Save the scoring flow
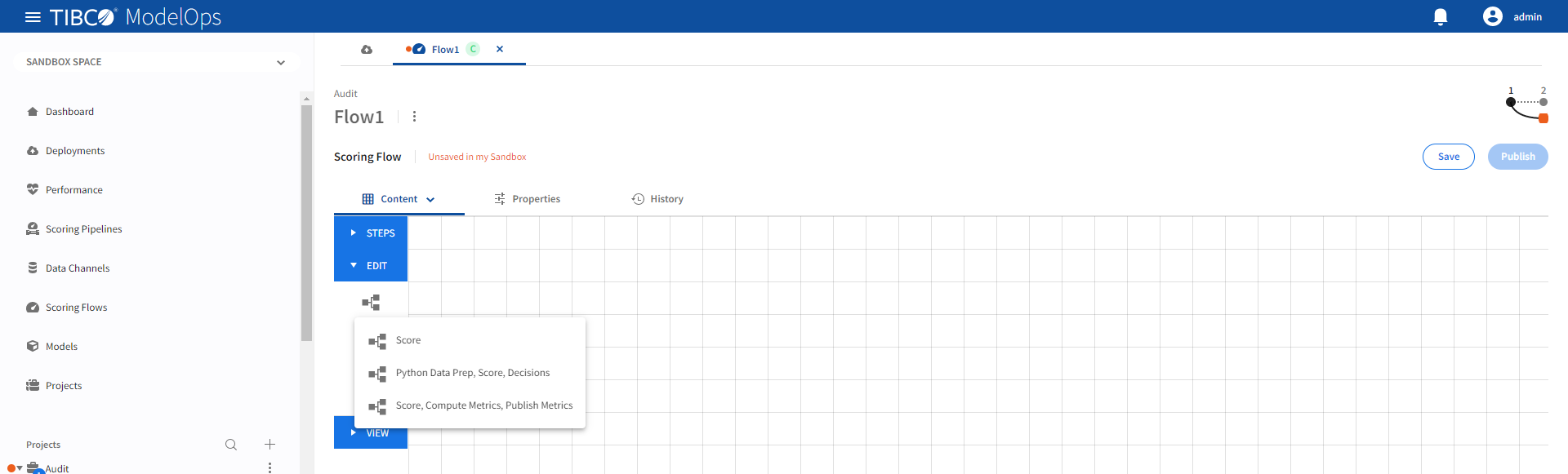Viewport: 1568px width, 474px height. point(1449,157)
